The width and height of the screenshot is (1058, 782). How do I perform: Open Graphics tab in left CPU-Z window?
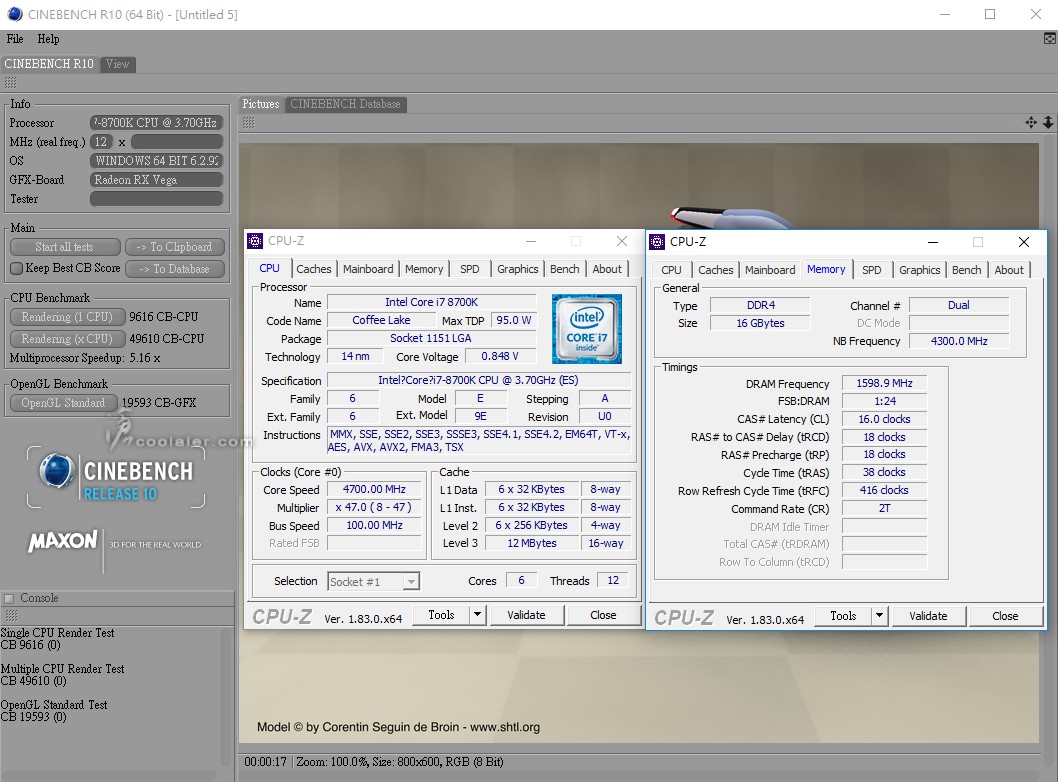pos(518,269)
